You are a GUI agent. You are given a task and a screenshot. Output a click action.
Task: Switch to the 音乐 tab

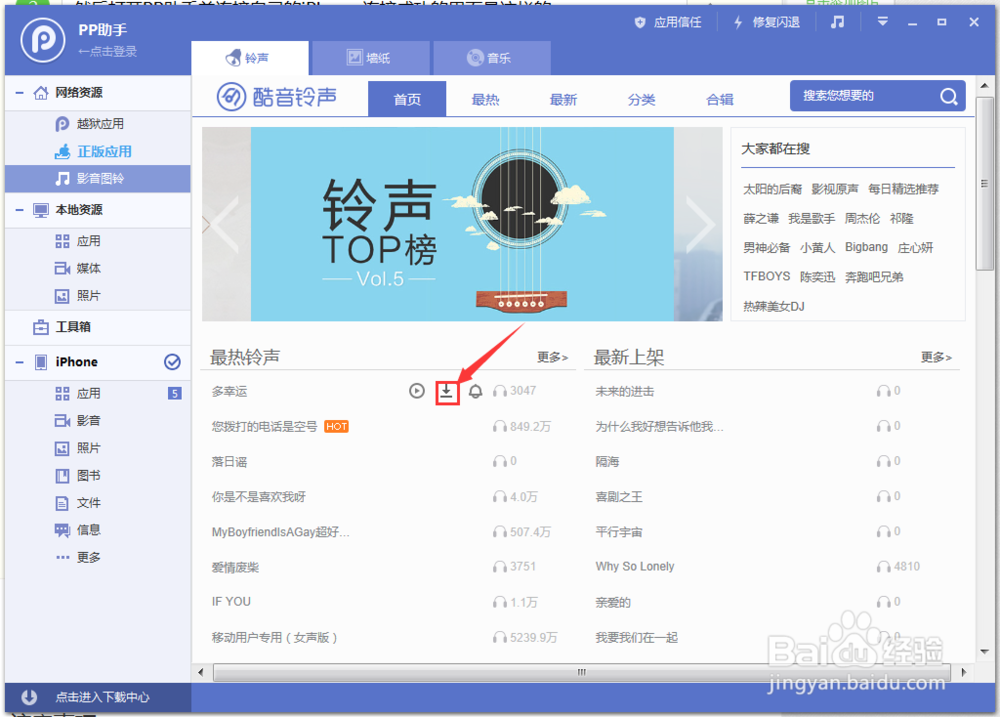click(x=492, y=58)
